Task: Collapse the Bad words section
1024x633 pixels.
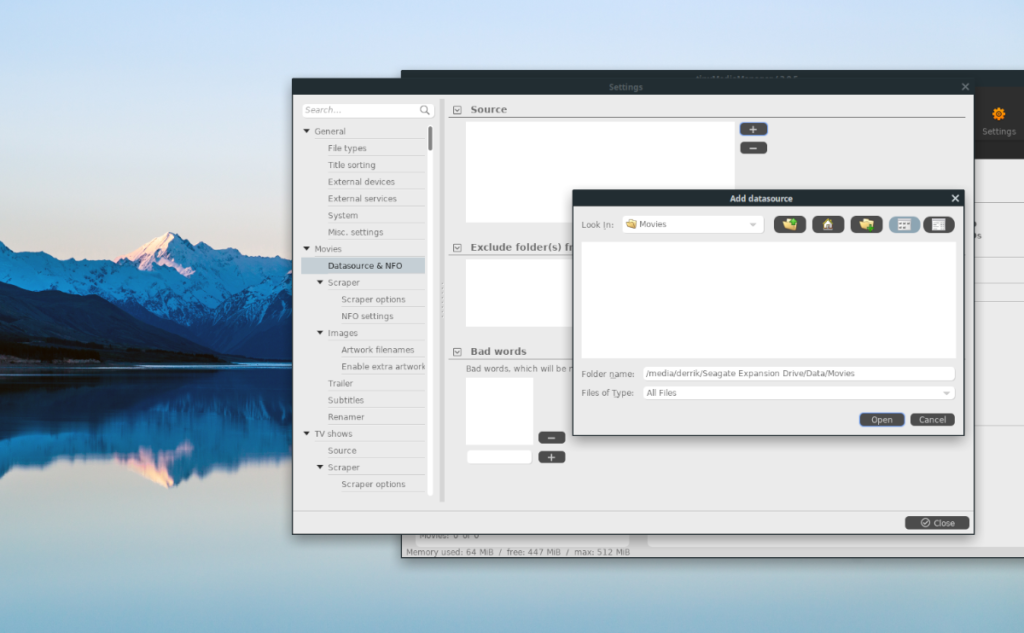Action: (x=456, y=351)
